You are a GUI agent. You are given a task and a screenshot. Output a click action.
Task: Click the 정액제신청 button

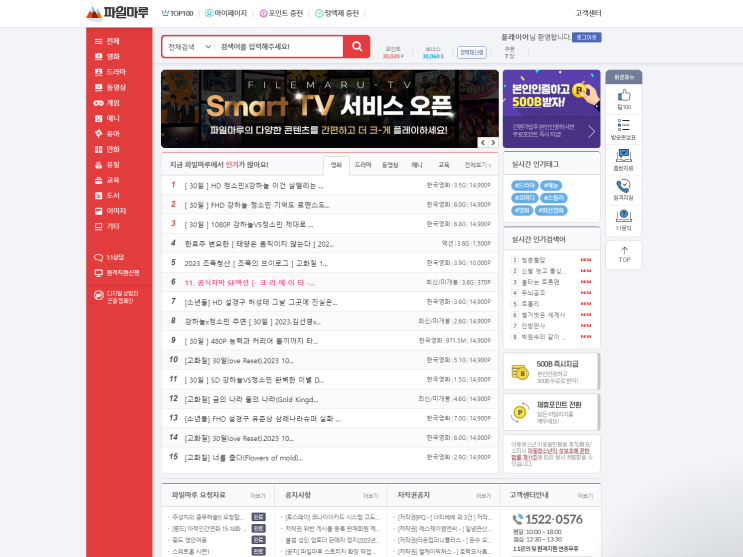472,52
